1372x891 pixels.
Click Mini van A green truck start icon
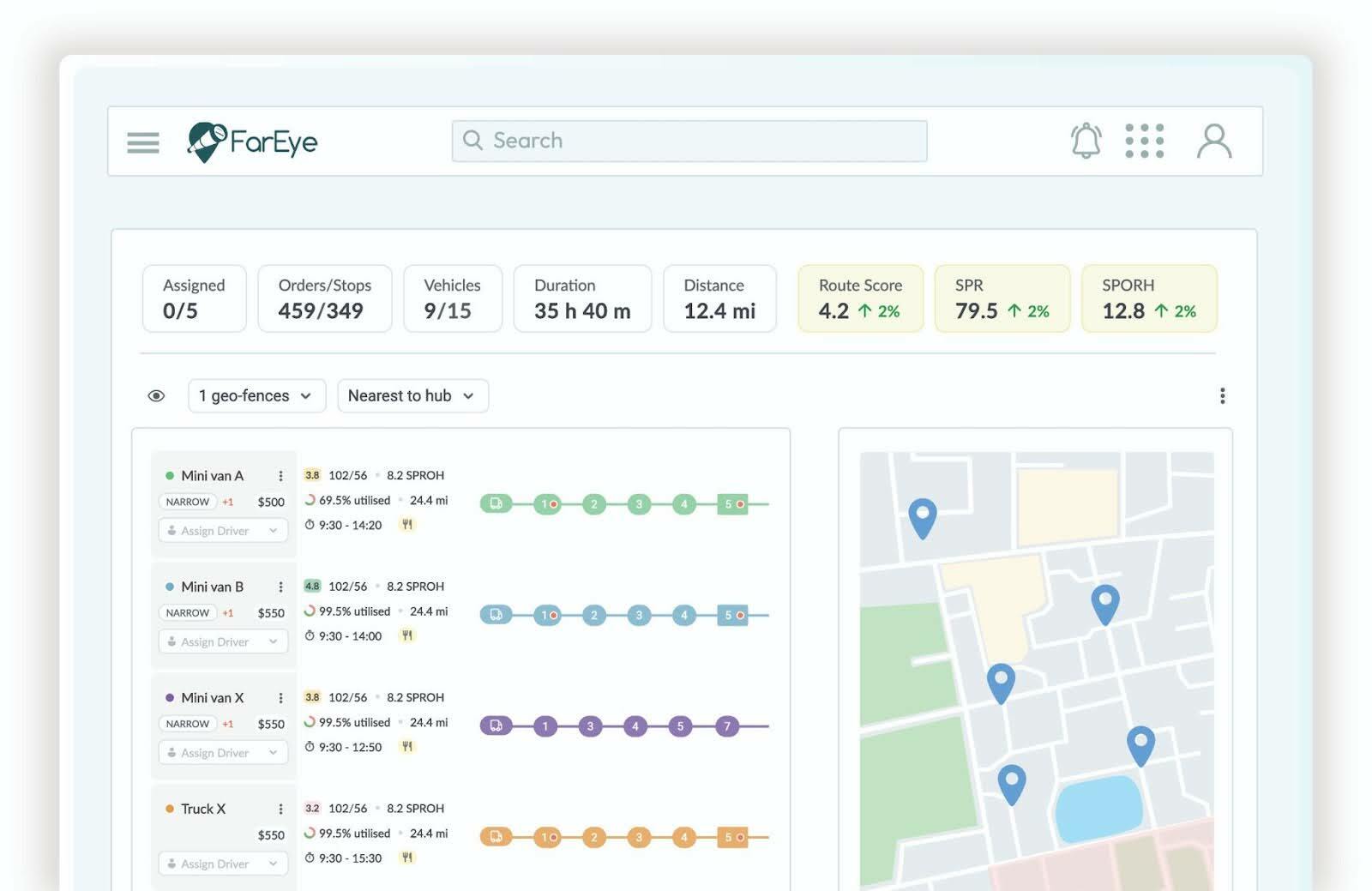496,503
